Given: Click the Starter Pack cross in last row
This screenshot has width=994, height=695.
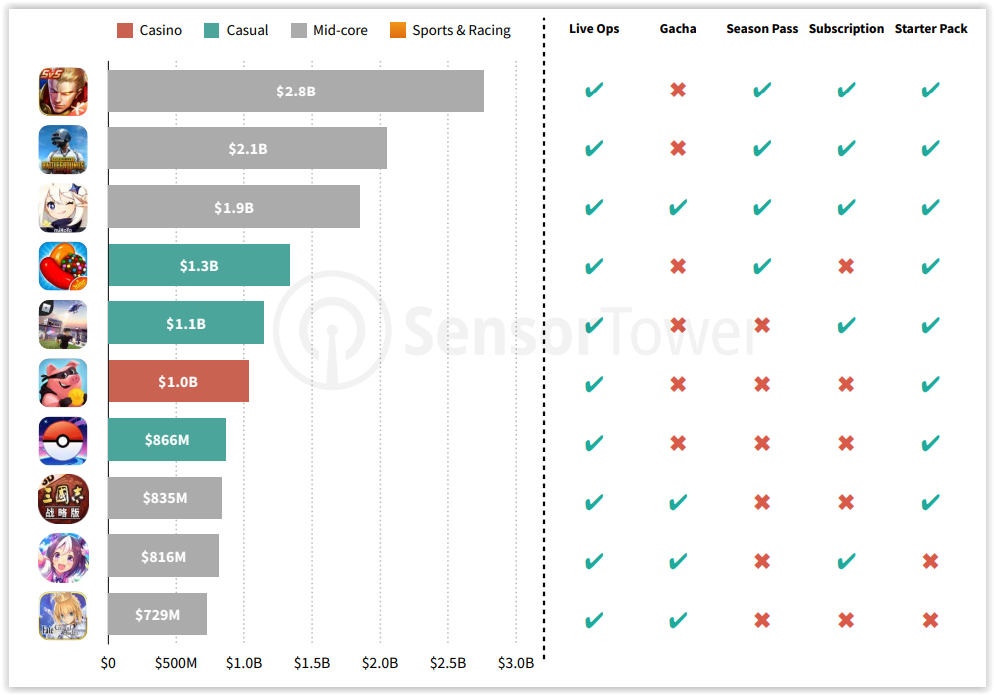Looking at the screenshot, I should pyautogui.click(x=930, y=620).
